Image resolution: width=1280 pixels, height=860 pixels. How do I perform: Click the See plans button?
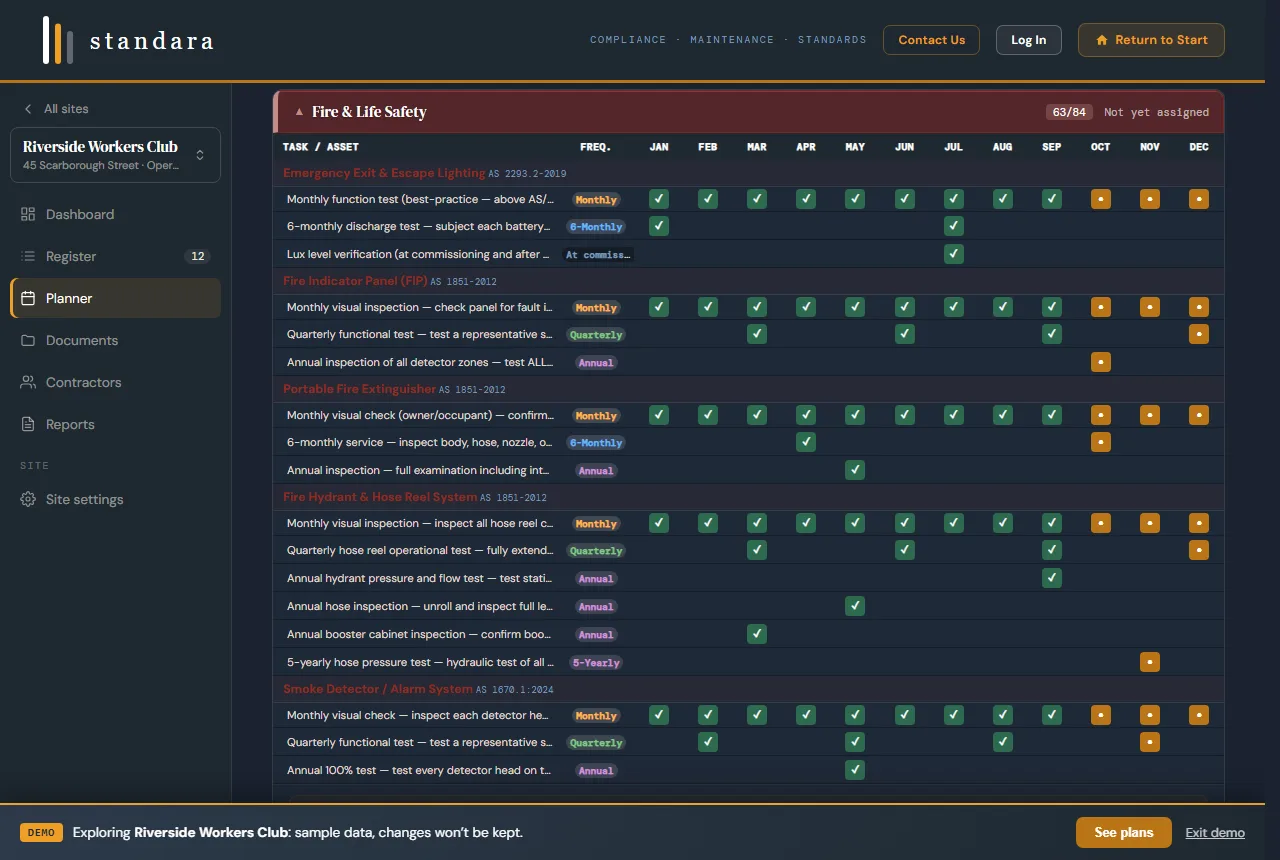(x=1124, y=832)
